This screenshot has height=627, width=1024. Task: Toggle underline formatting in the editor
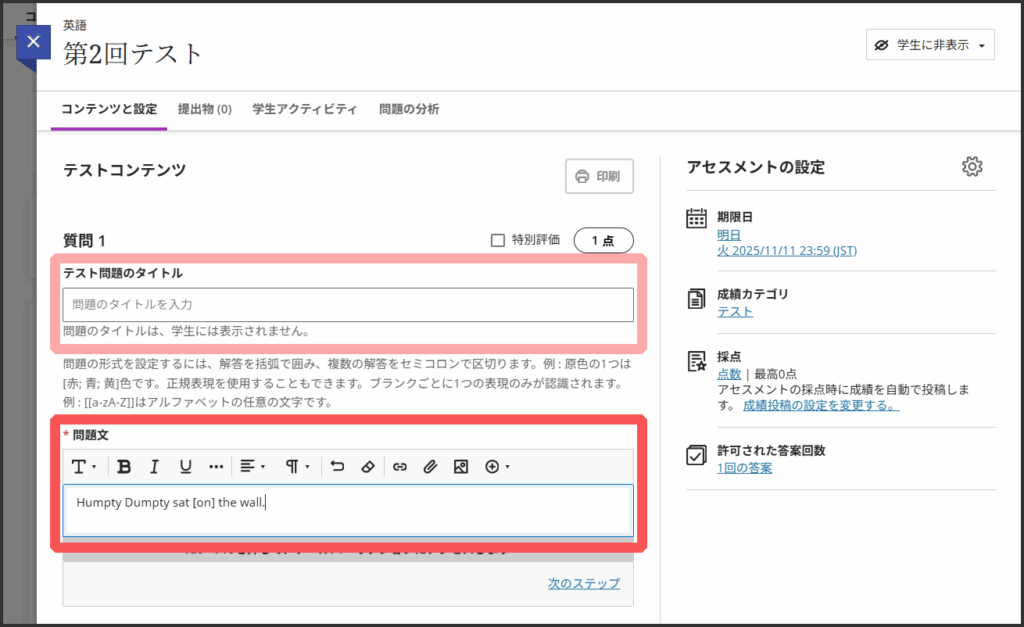[185, 466]
